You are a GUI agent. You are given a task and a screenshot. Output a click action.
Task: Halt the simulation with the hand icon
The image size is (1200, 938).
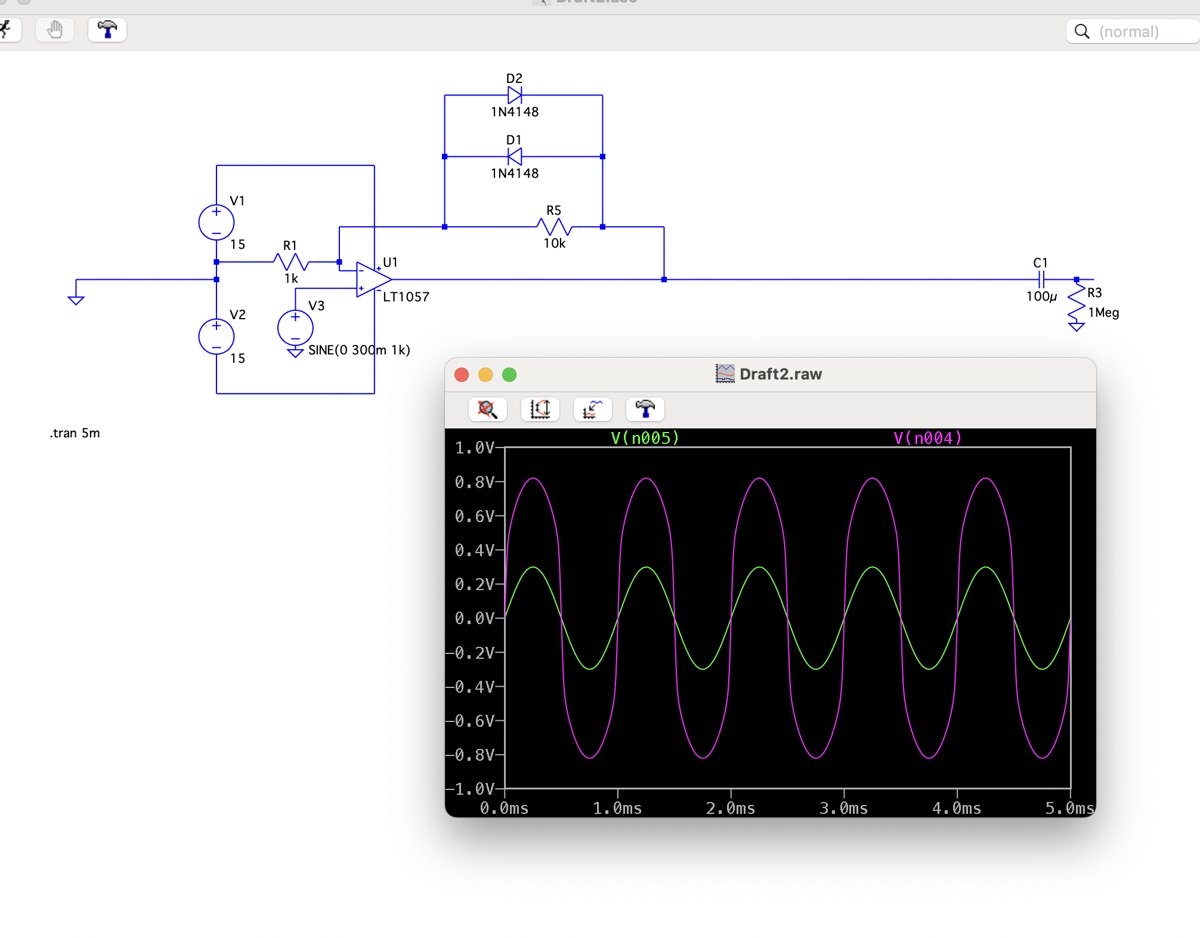tap(55, 30)
